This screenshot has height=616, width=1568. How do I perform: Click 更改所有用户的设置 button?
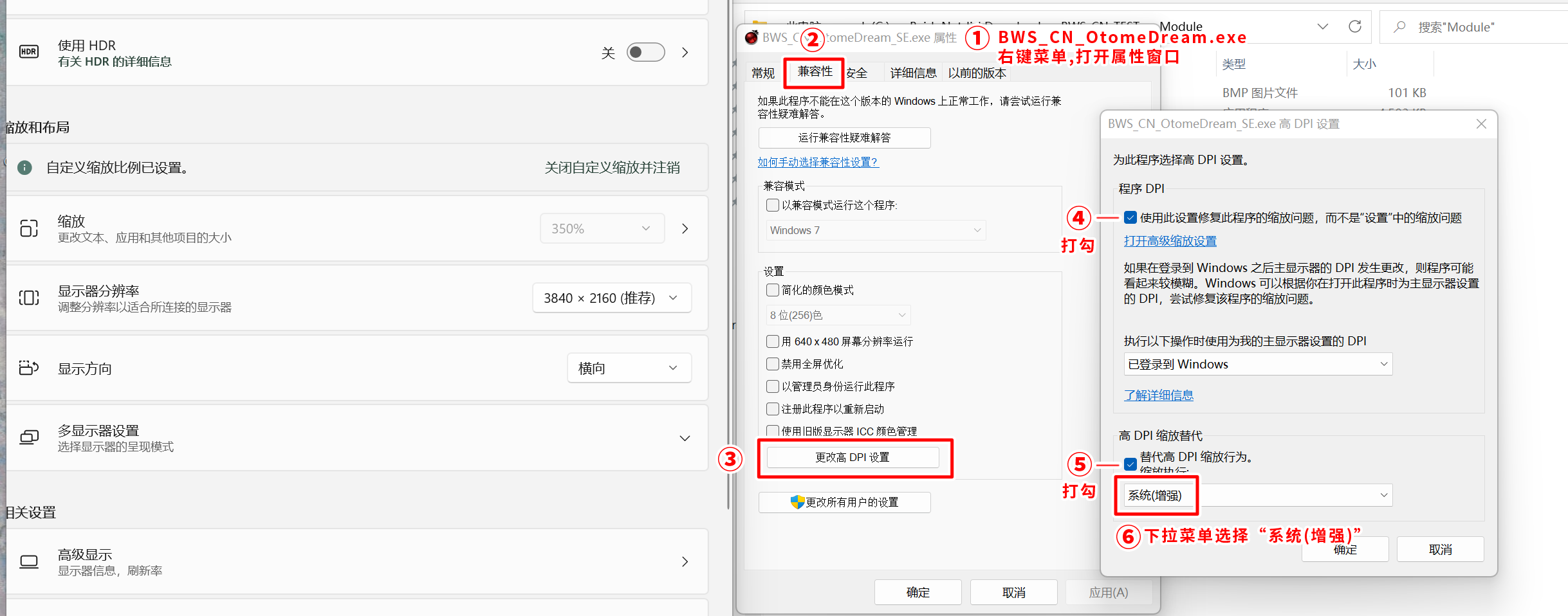[844, 502]
